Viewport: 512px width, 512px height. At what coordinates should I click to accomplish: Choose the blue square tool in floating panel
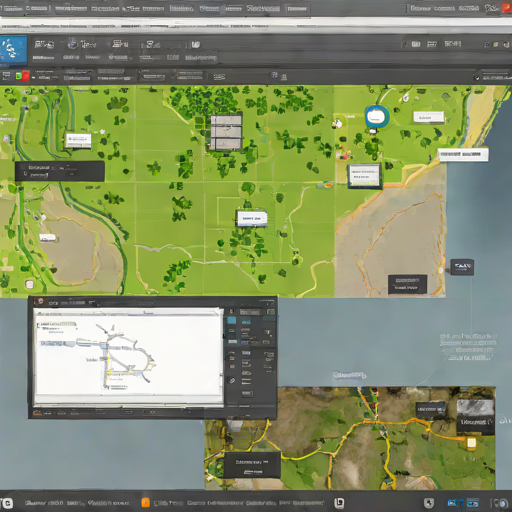pyautogui.click(x=231, y=321)
